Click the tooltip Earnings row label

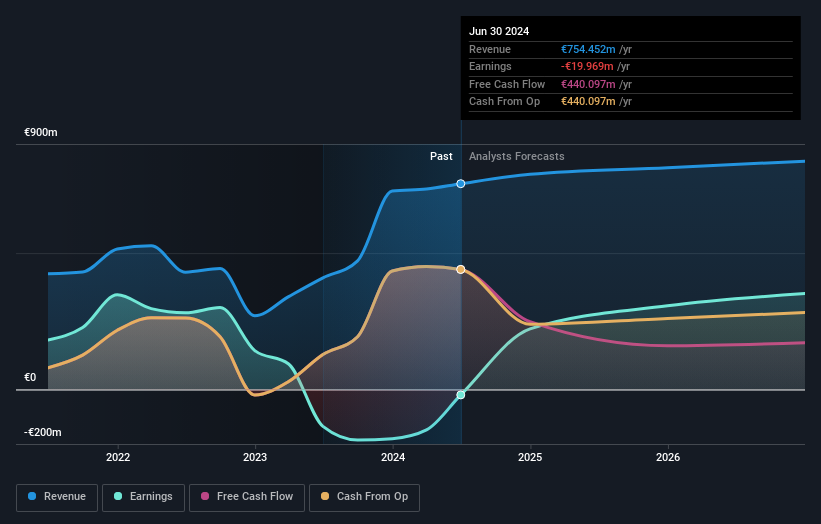490,66
